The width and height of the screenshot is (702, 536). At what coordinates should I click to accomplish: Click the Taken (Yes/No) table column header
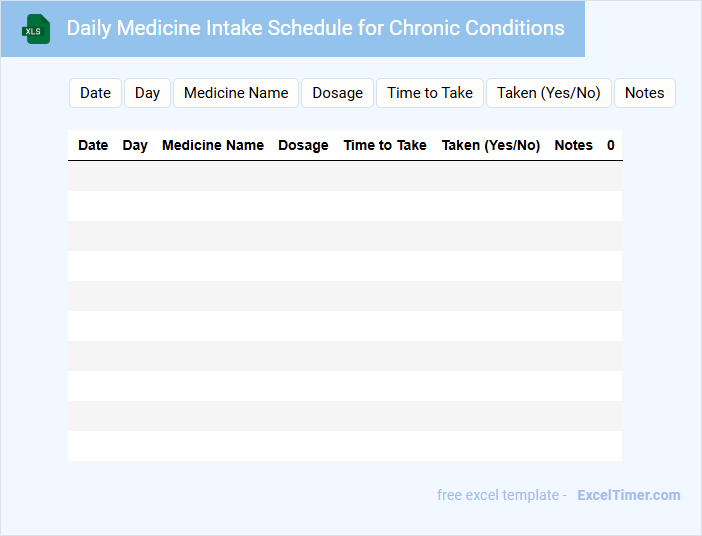(491, 145)
